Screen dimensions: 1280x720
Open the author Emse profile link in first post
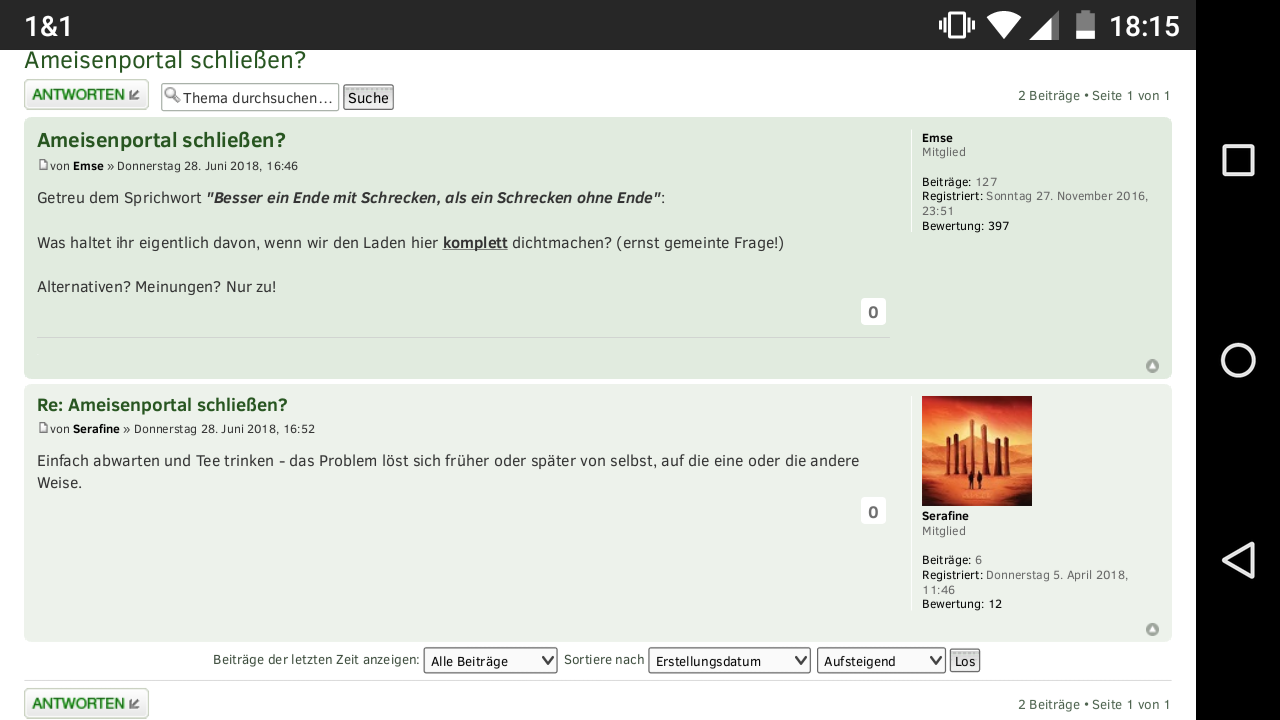pos(88,166)
